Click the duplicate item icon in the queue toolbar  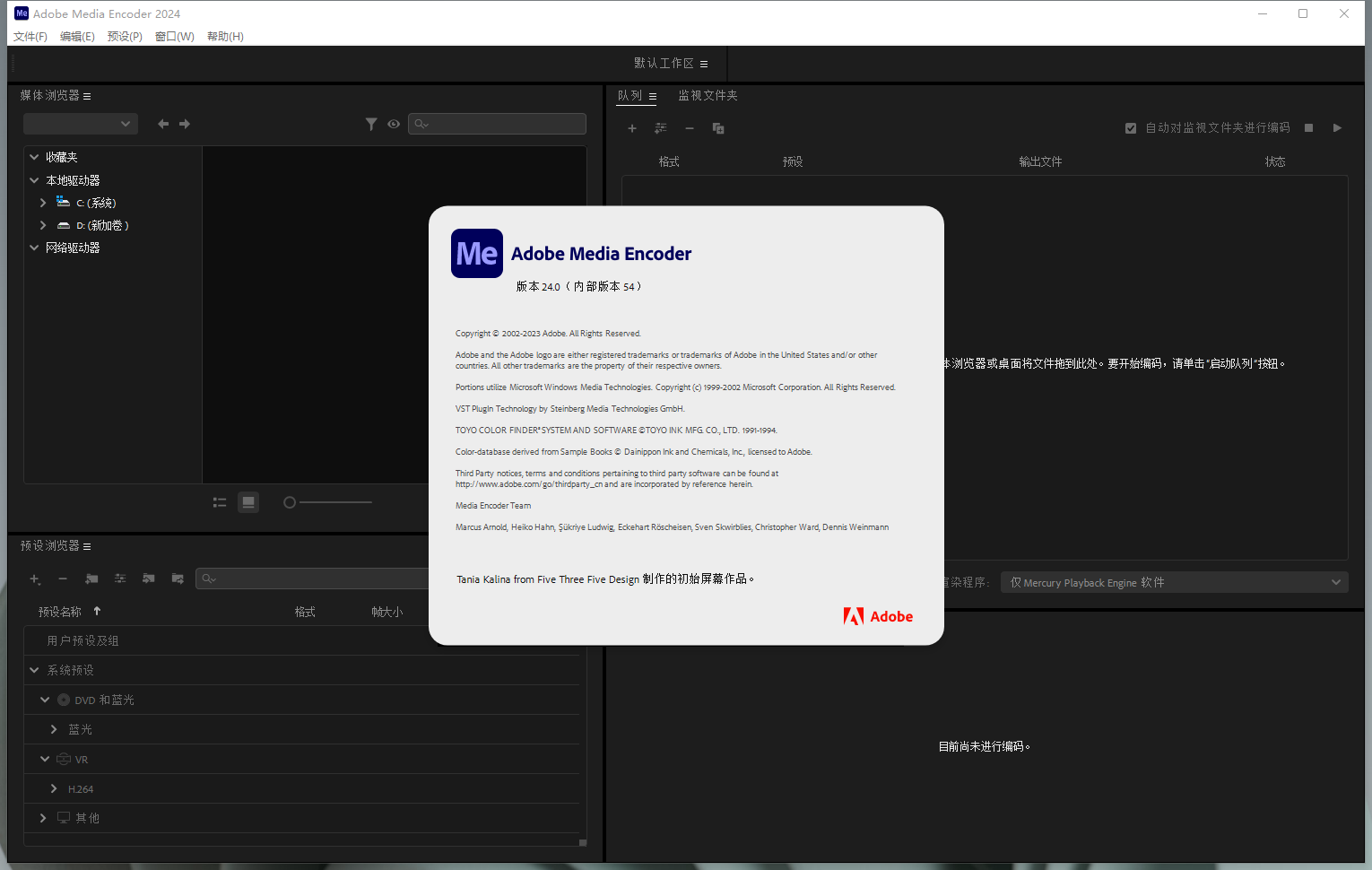(718, 128)
